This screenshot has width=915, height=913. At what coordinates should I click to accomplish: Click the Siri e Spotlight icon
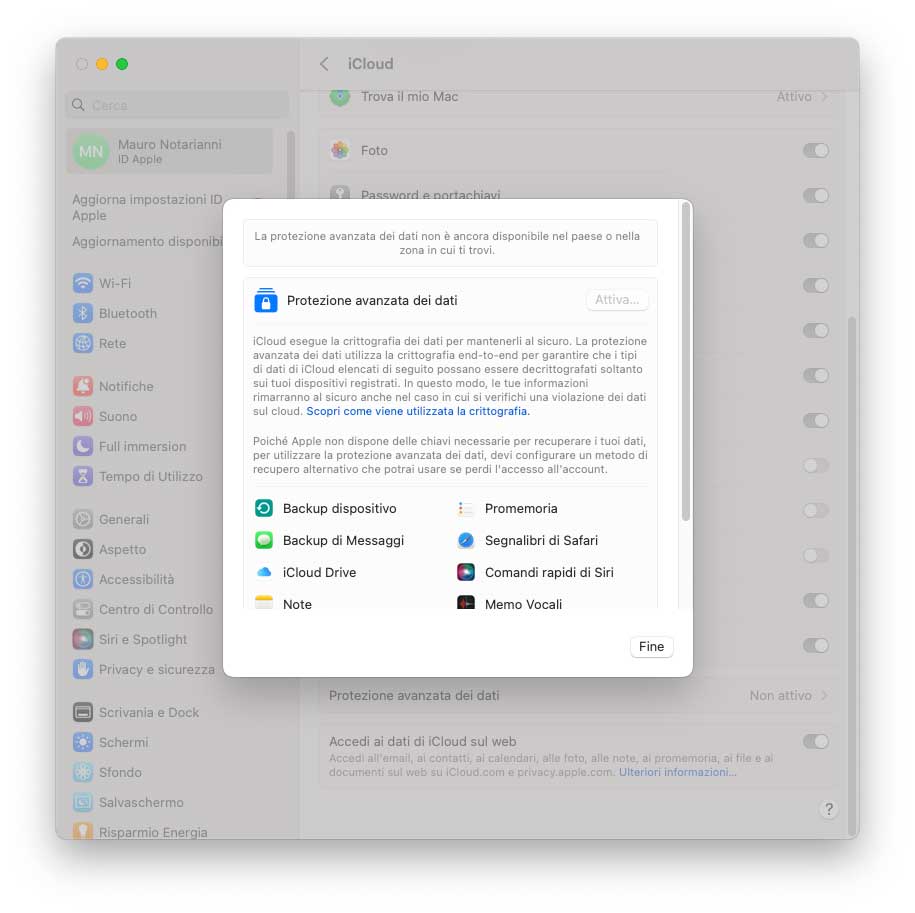pyautogui.click(x=83, y=639)
